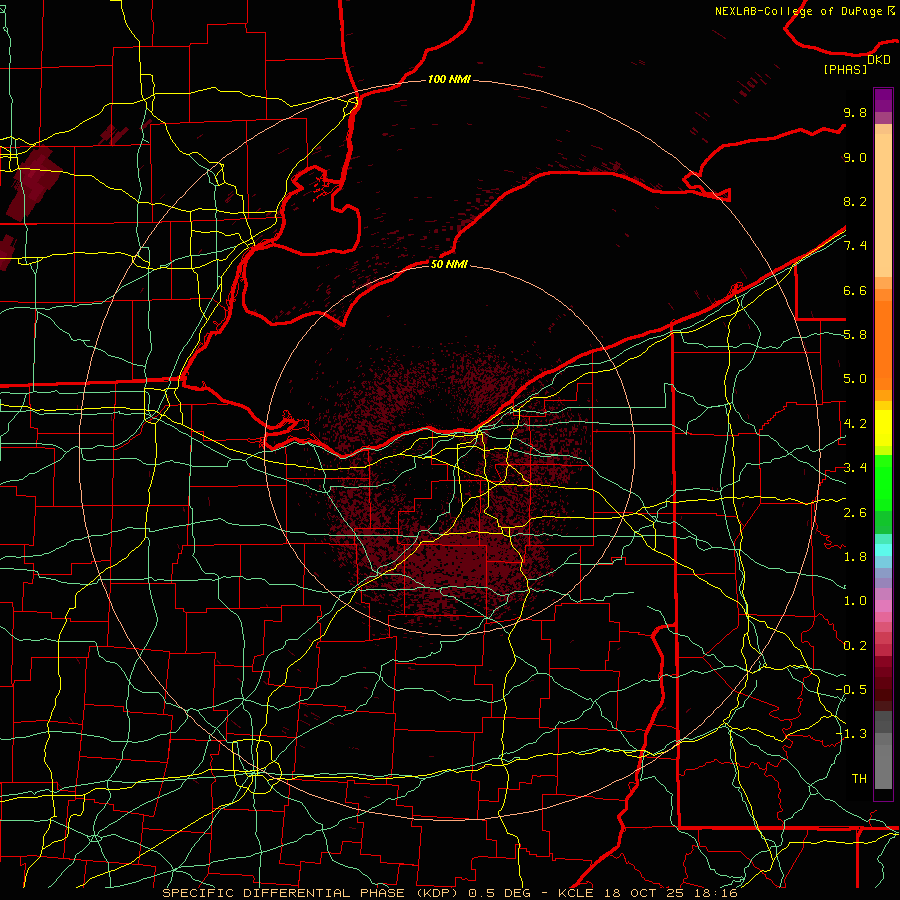The width and height of the screenshot is (900, 900).
Task: Click the 7.4 scale value
Action: point(855,246)
